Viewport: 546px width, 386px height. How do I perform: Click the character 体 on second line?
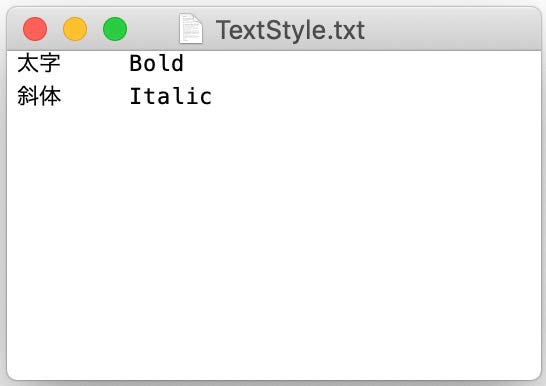(50, 96)
